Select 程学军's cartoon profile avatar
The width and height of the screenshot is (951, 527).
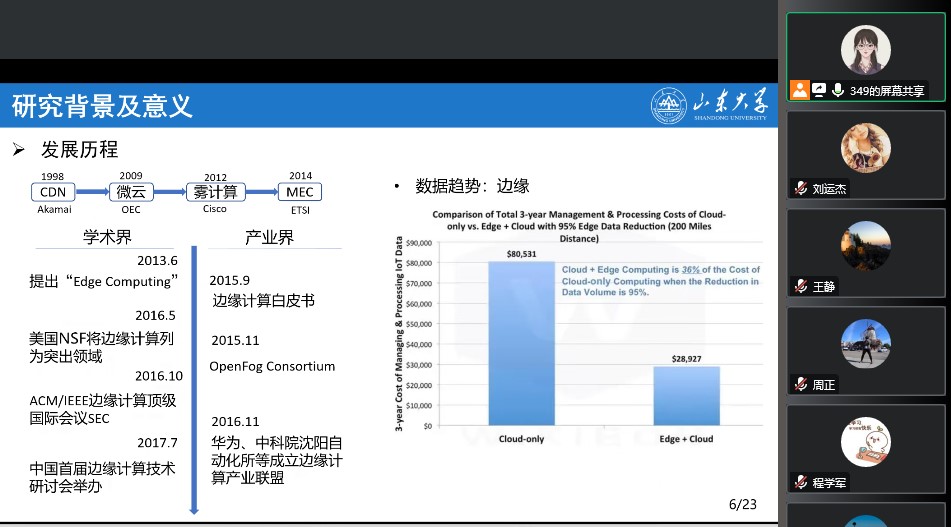(865, 442)
